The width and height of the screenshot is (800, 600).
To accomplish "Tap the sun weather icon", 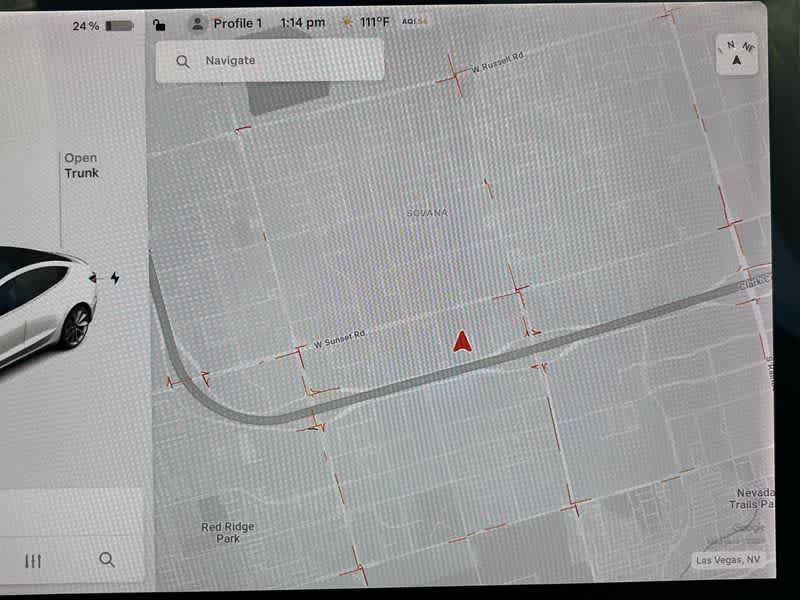I will click(347, 22).
